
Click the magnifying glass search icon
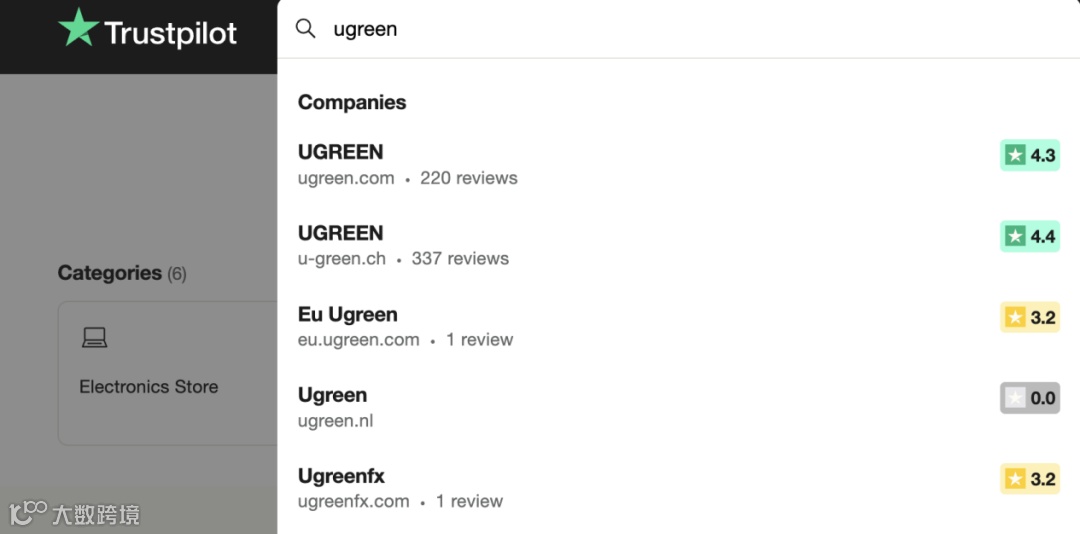[305, 29]
